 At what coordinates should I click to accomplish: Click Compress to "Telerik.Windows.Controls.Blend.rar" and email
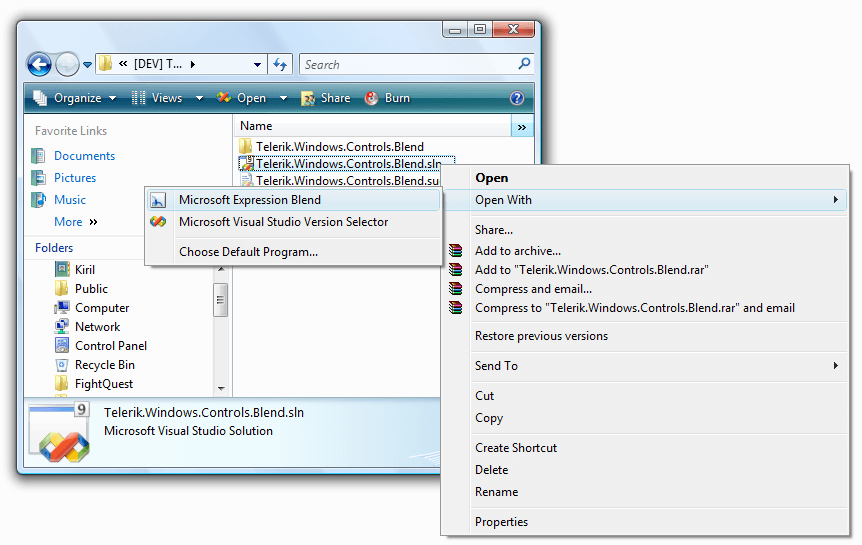click(645, 308)
